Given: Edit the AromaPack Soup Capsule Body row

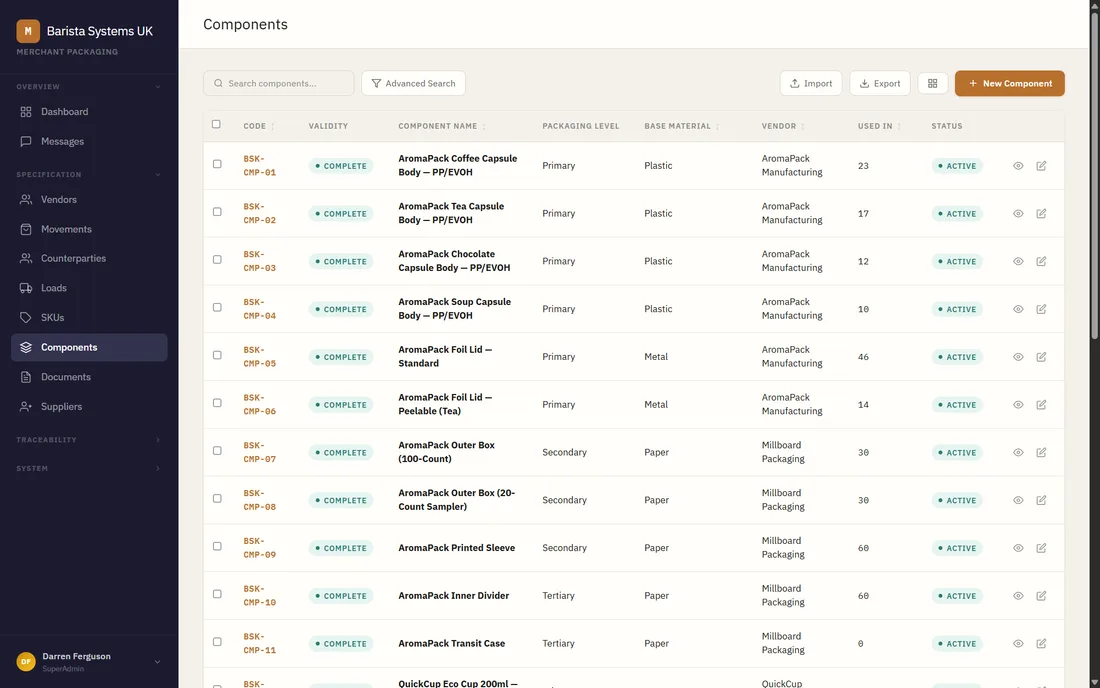Looking at the screenshot, I should point(1041,309).
